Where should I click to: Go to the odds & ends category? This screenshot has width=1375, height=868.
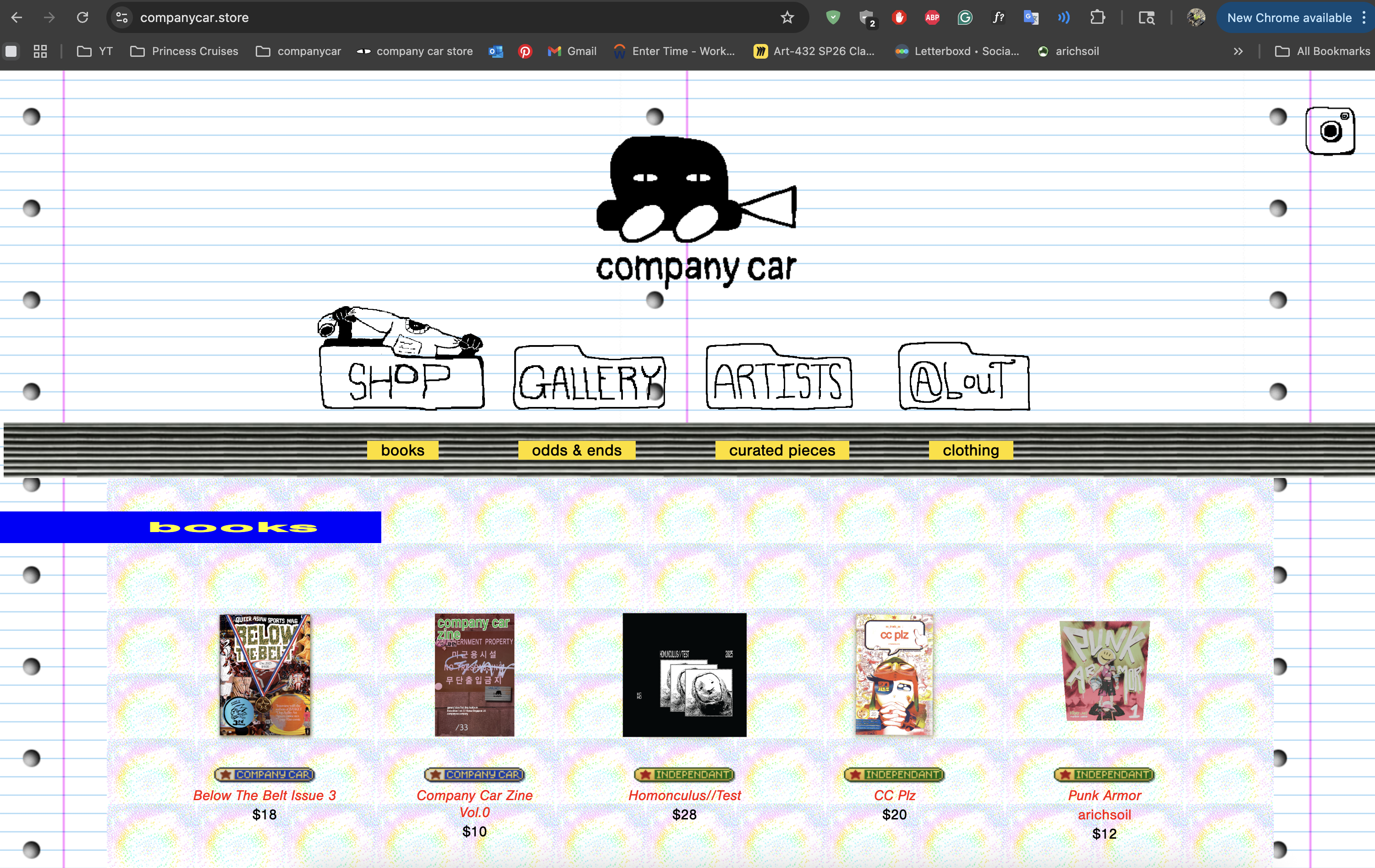point(576,450)
